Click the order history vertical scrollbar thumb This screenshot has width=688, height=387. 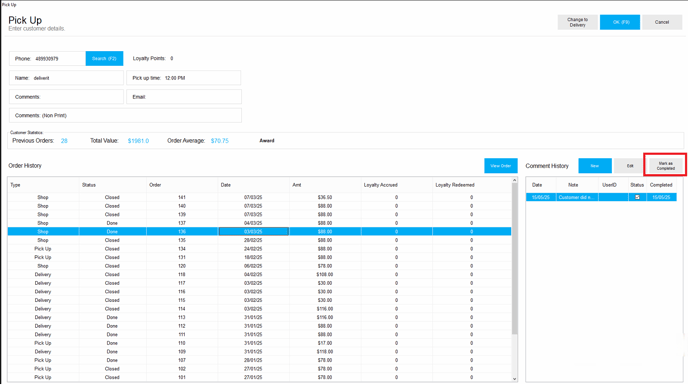coord(514,259)
